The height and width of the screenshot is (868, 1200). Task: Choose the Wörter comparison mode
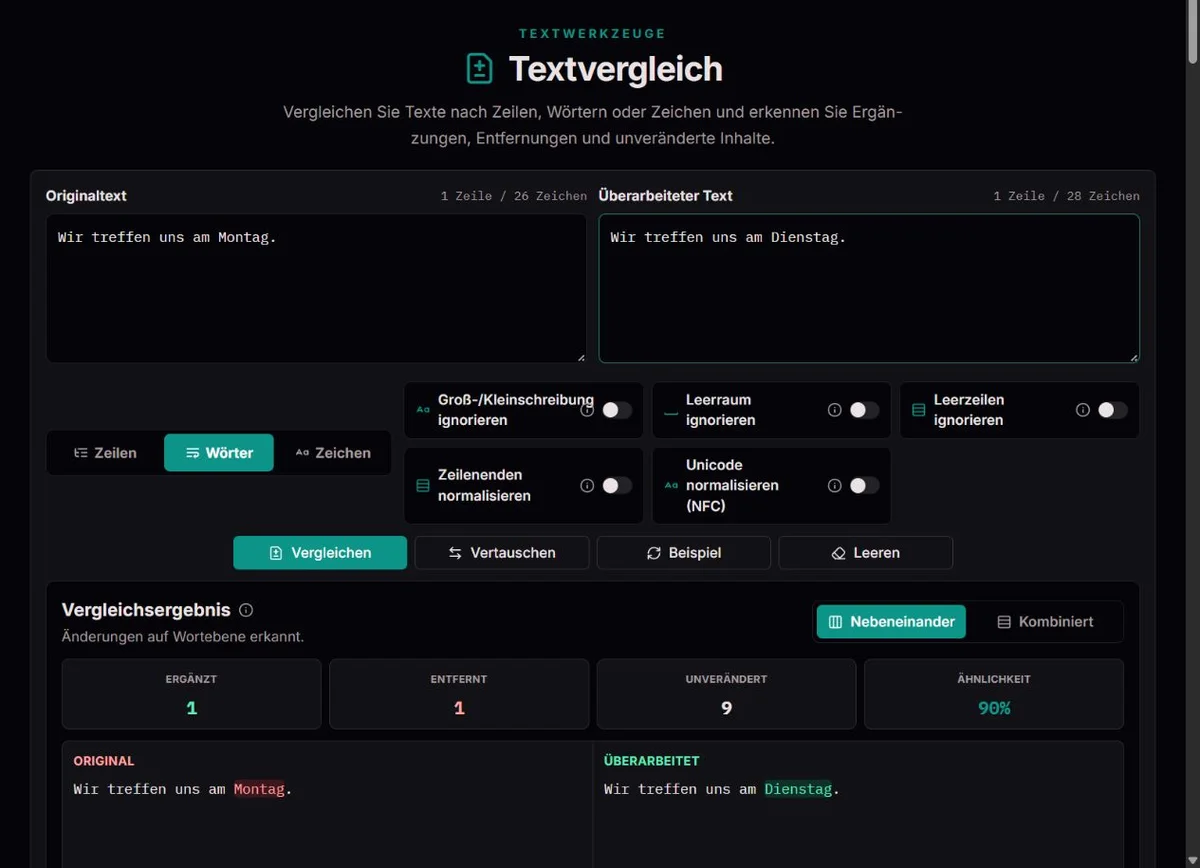coord(219,453)
